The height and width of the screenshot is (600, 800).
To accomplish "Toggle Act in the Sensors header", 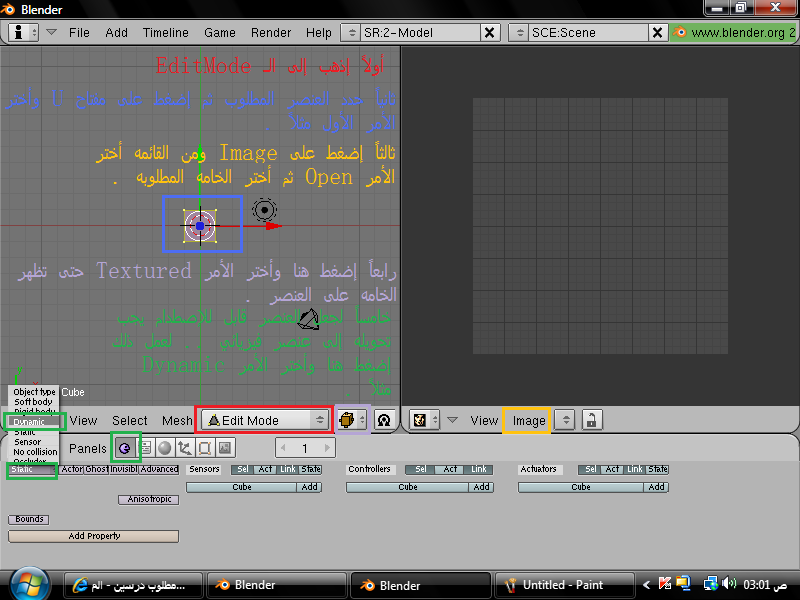I will (x=265, y=469).
